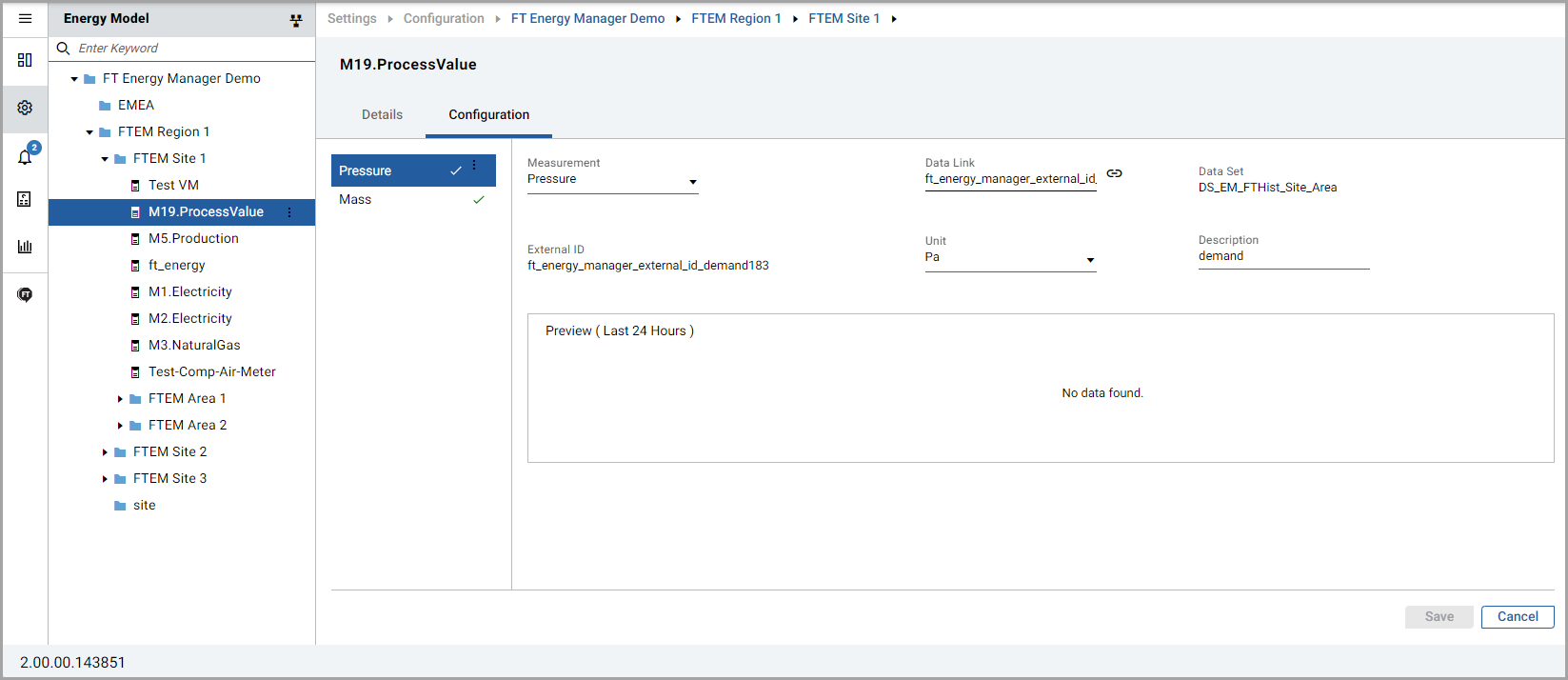Click the Cancel button

[1517, 616]
